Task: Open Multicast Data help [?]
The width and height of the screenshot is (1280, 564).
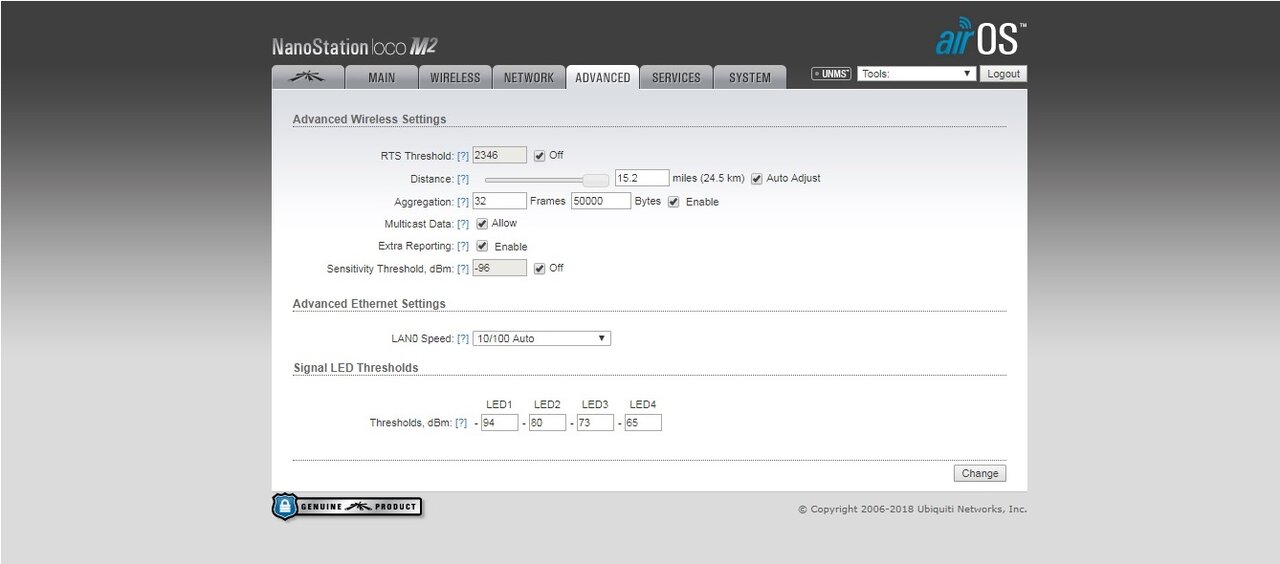Action: 463,224
